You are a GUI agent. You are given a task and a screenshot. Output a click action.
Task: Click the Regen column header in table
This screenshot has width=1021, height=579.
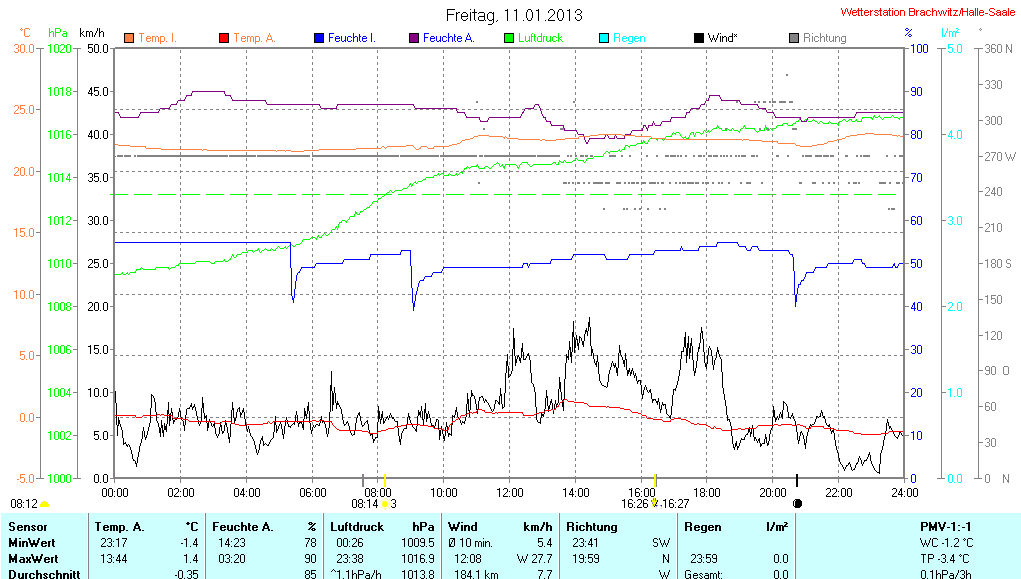click(702, 526)
